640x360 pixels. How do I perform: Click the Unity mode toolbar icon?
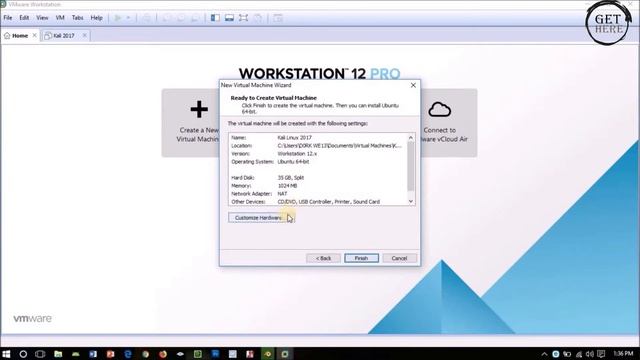[x=258, y=18]
